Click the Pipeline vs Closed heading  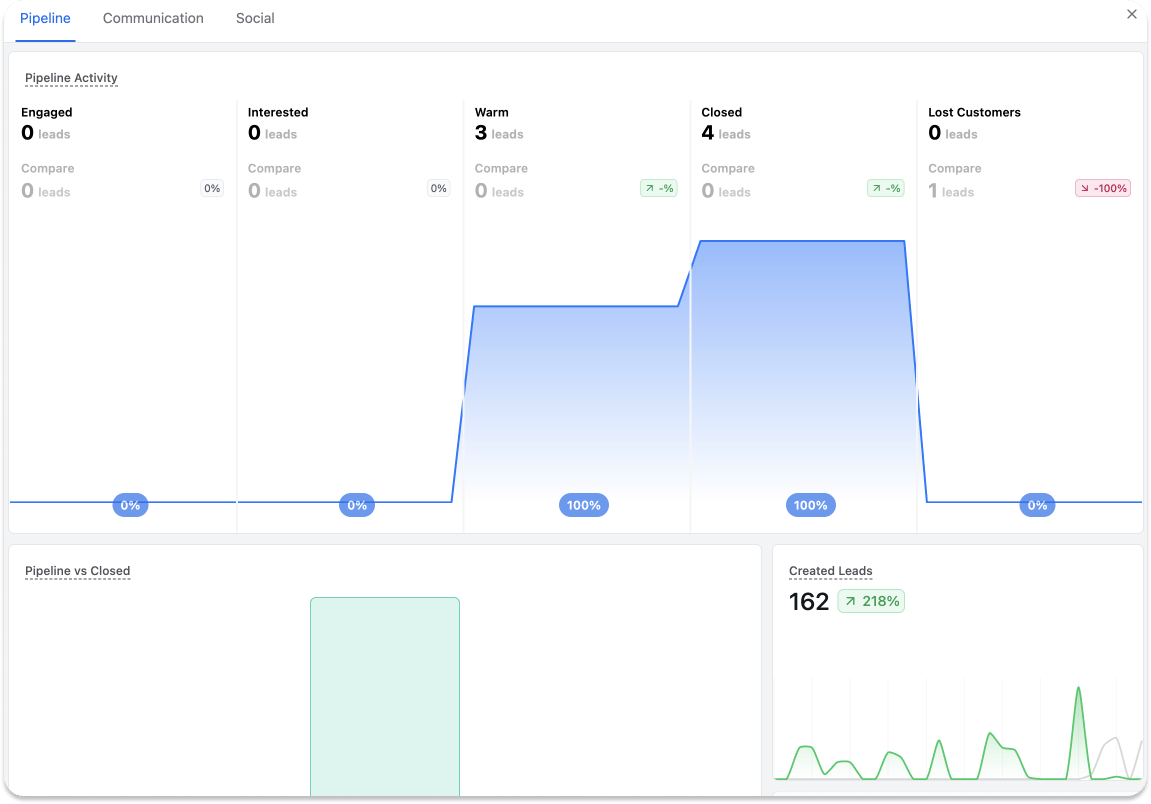pyautogui.click(x=77, y=571)
